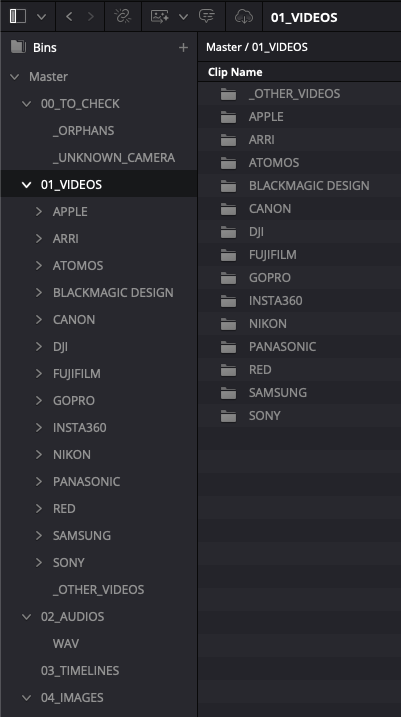The width and height of the screenshot is (401, 717).
Task: Select the BLACKMAGIC DESIGN name in clip list
Action: click(309, 186)
